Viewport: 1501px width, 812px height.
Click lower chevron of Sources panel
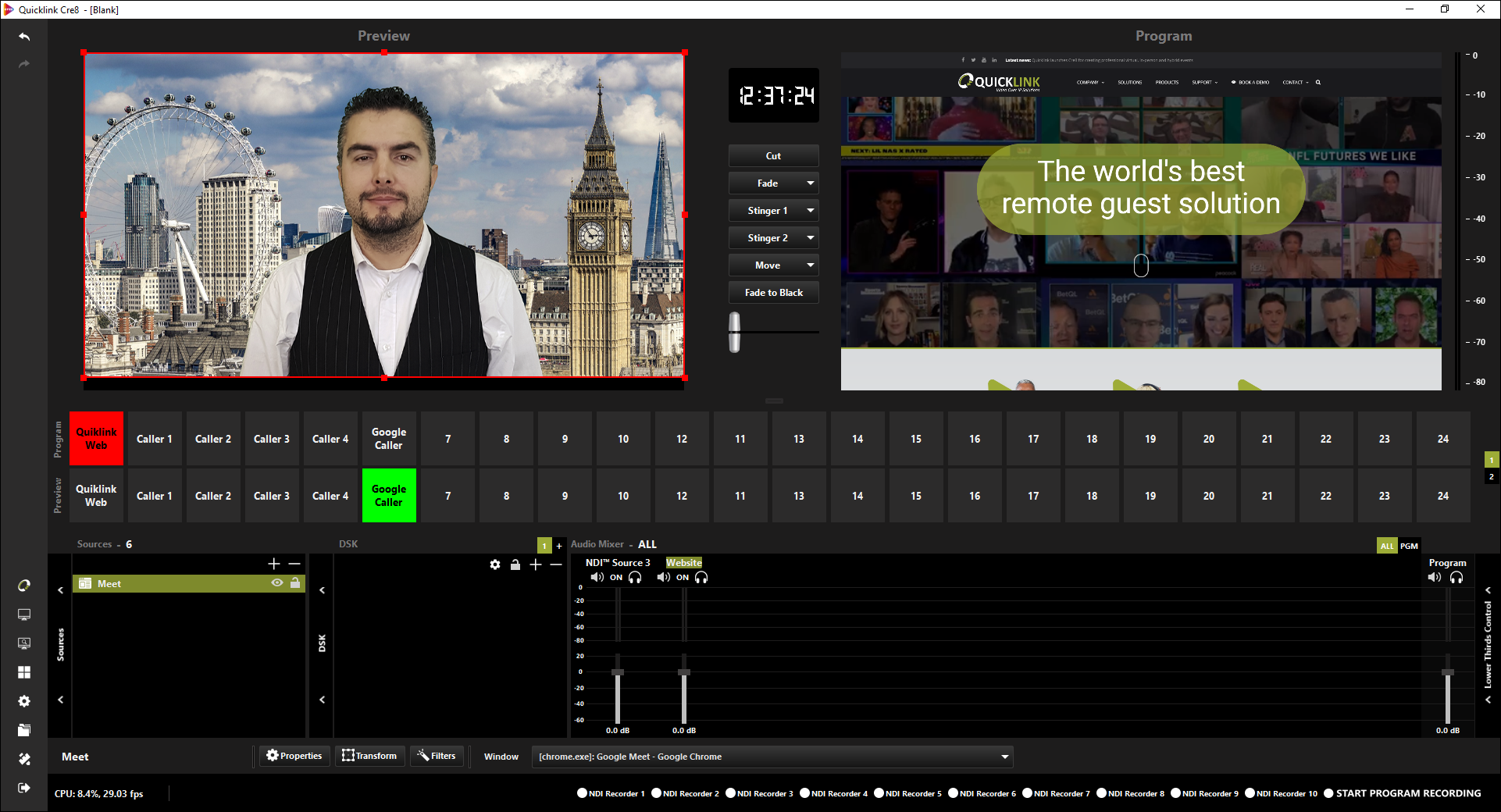[x=60, y=700]
